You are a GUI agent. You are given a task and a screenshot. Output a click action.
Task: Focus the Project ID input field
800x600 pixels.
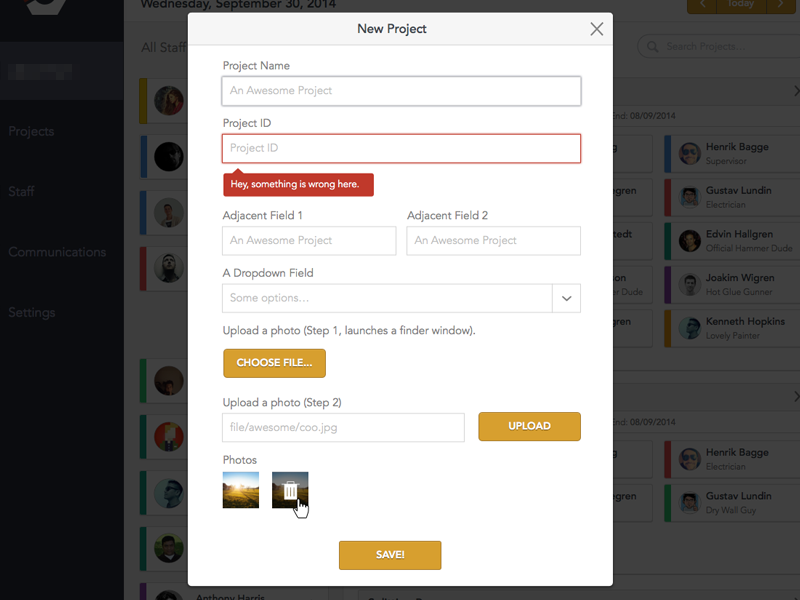tap(401, 148)
